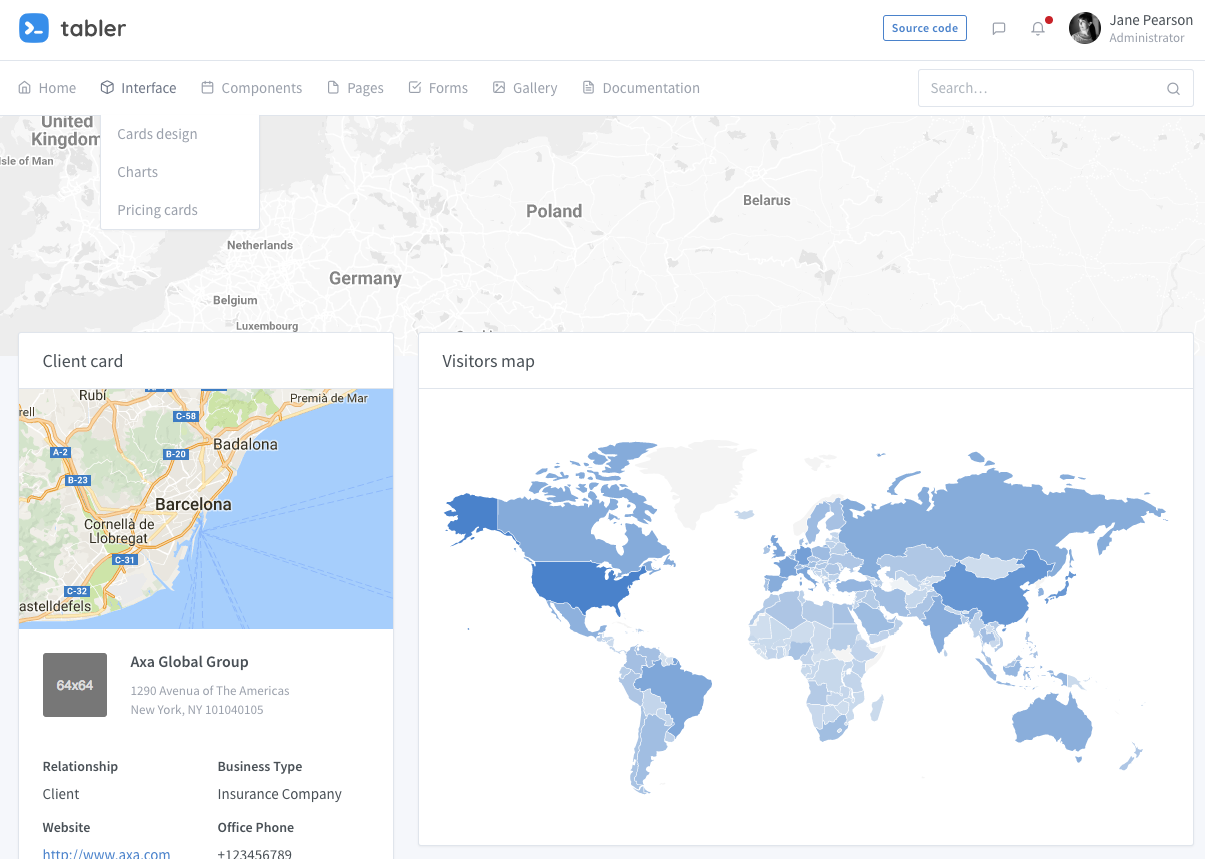Click the Insurance Company value
Viewport: 1205px width, 859px height.
point(280,794)
